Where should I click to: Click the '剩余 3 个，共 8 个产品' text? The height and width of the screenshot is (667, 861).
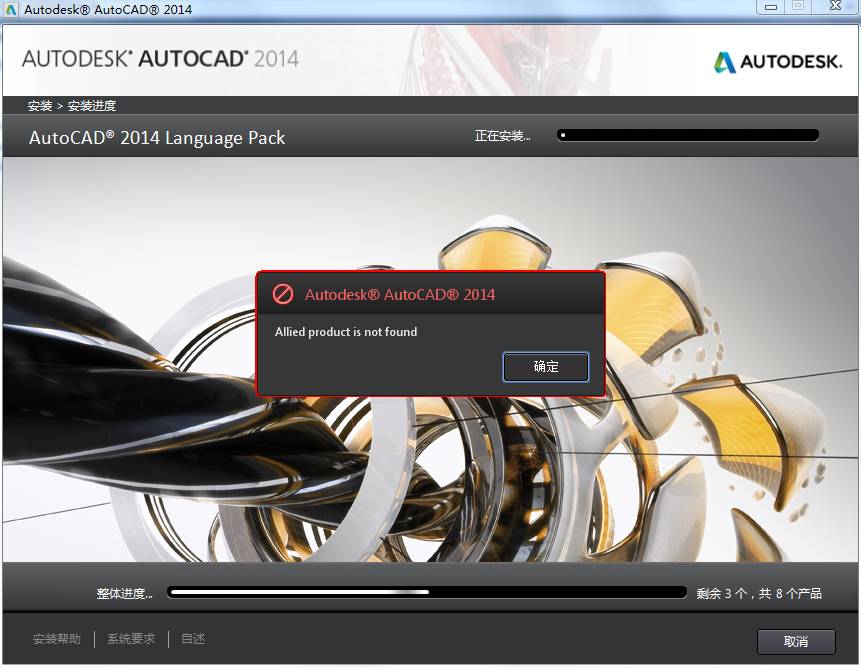(759, 593)
